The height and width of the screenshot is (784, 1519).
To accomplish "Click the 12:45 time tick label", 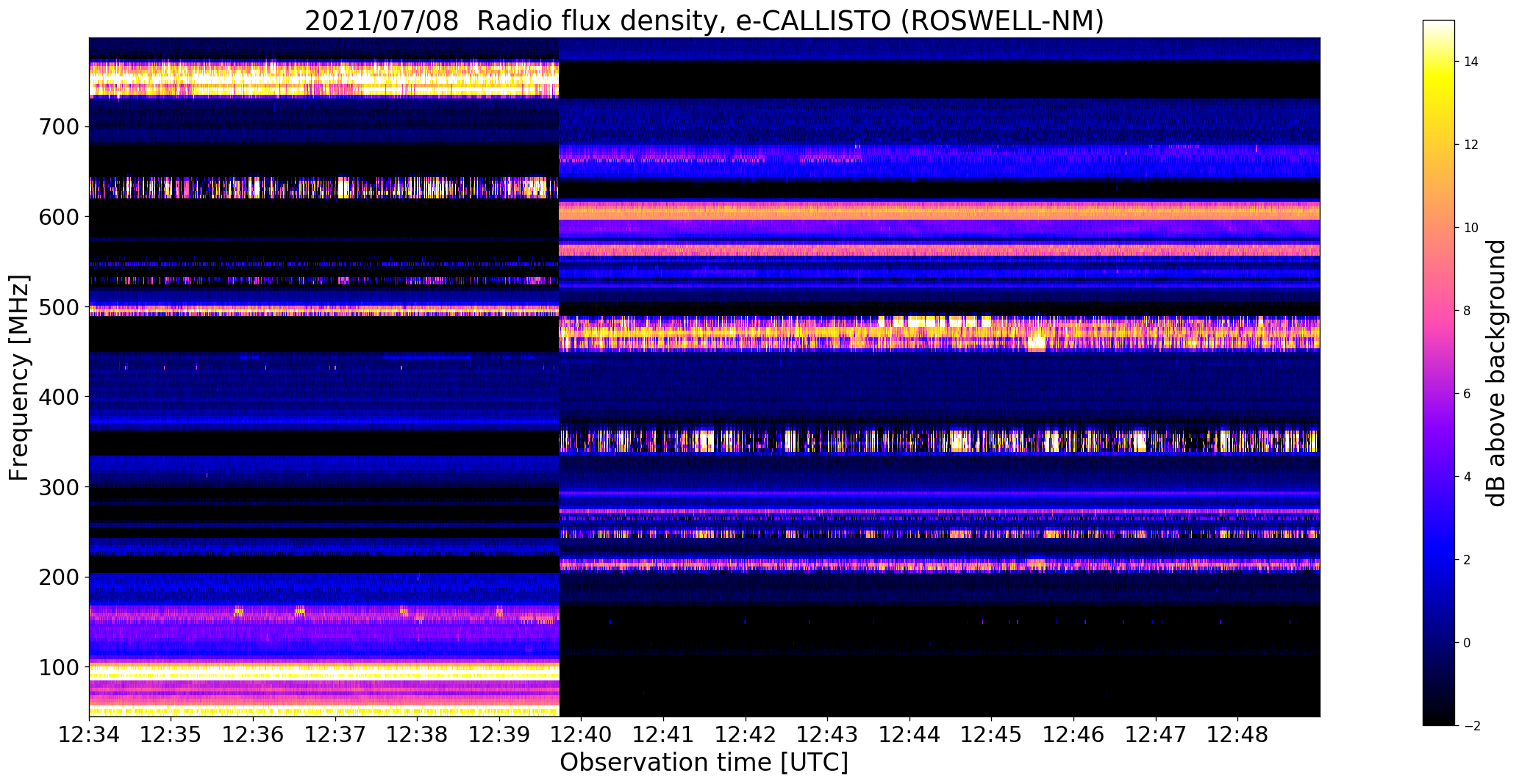I will coord(992,734).
